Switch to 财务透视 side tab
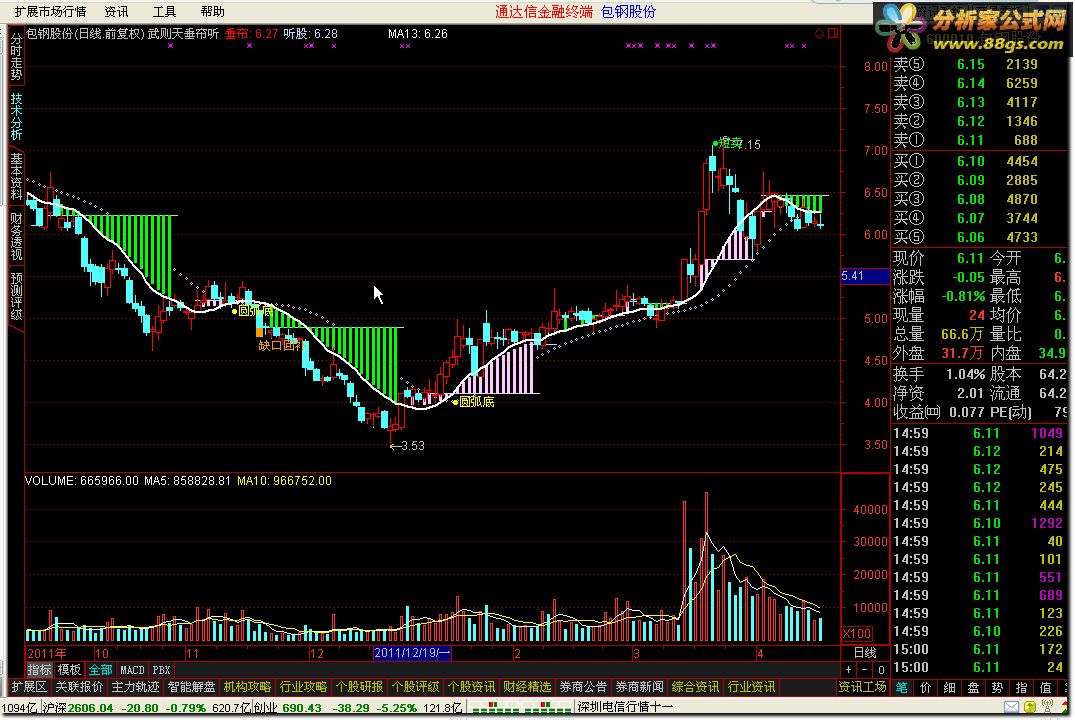This screenshot has width=1075, height=720. pyautogui.click(x=16, y=236)
